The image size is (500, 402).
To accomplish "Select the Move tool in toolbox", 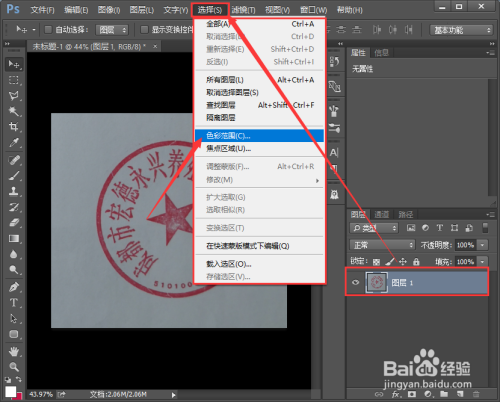I will [x=14, y=64].
